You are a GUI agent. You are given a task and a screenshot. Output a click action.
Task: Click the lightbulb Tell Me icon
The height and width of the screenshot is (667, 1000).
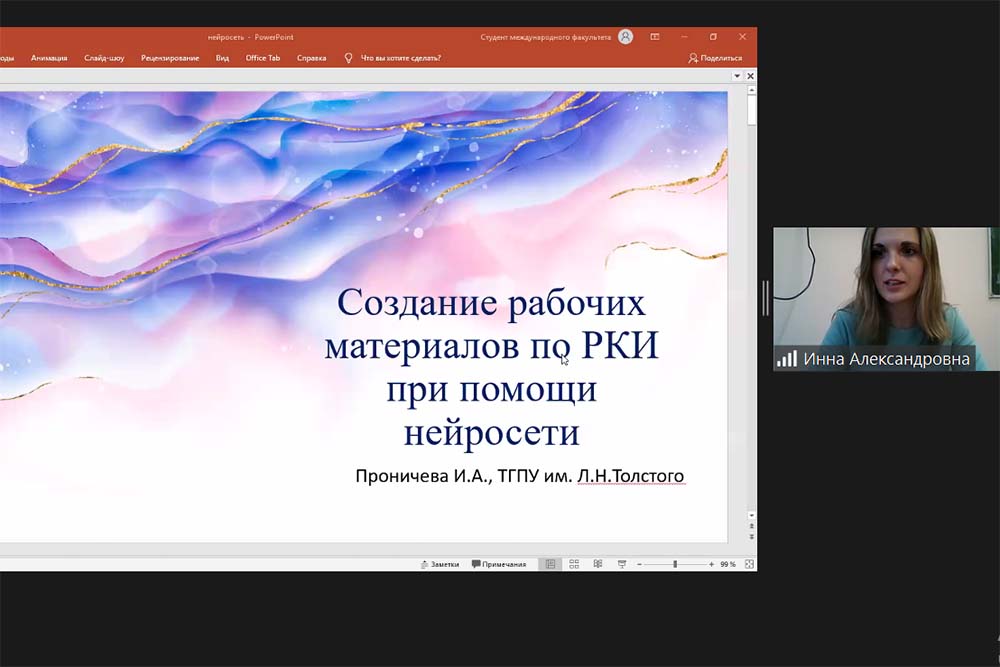(348, 58)
